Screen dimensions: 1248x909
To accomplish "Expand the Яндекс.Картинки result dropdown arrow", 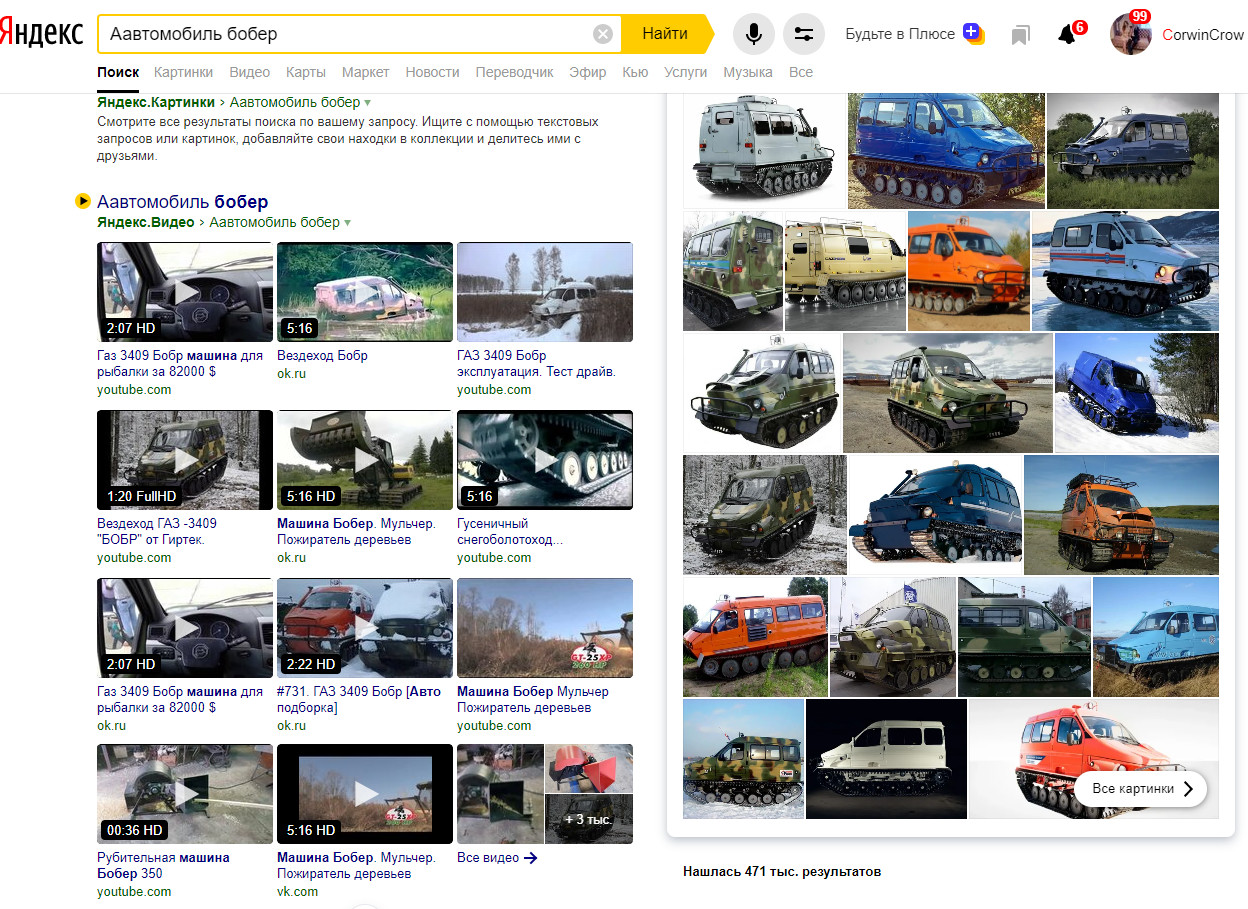I will [368, 103].
